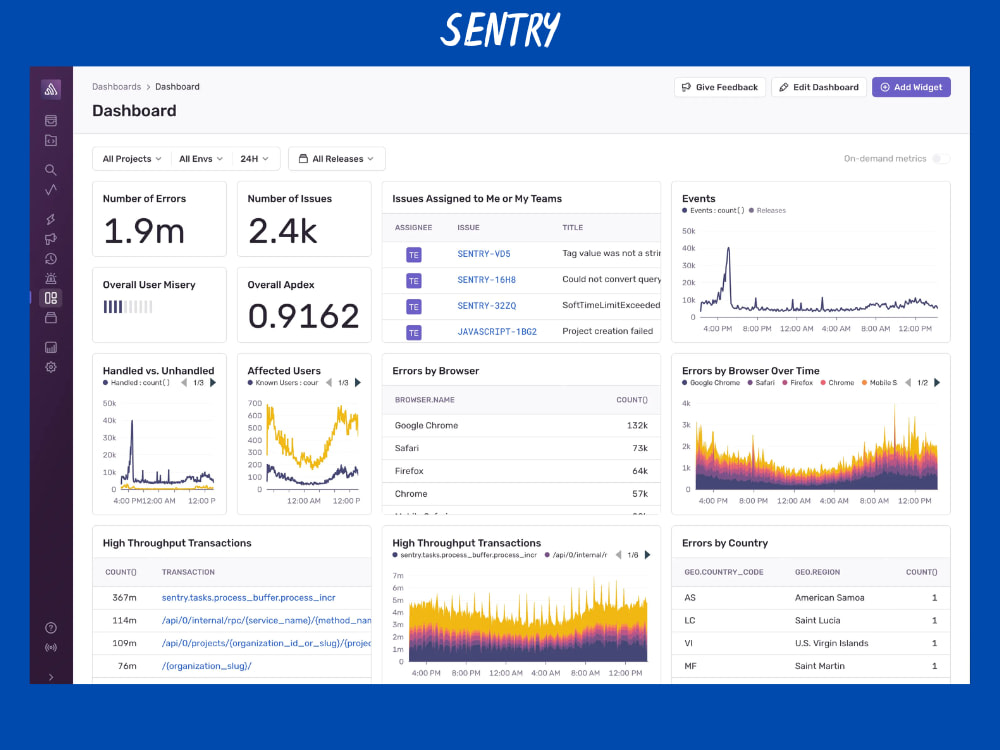Screen dimensions: 1000x750
Task: Open the JAVASCRIPT-1BG2 issue link
Action: (497, 332)
